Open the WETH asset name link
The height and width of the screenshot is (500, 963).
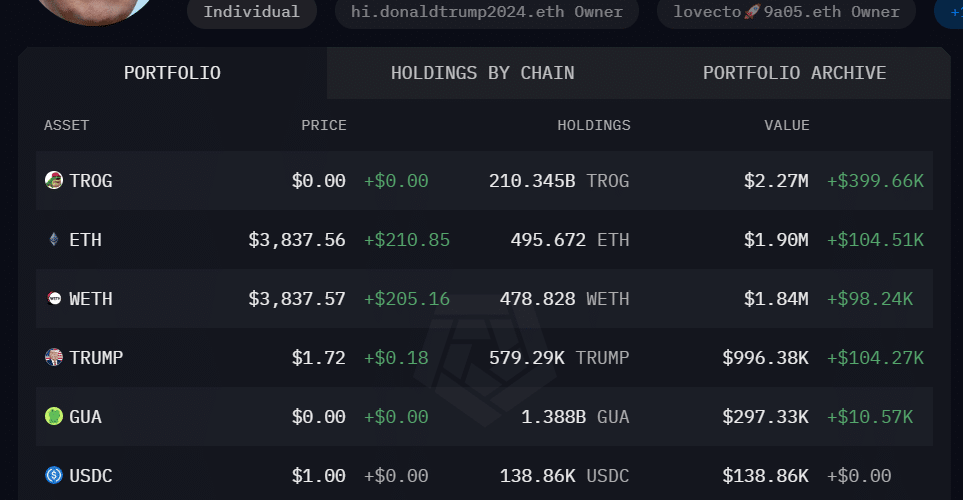point(91,299)
